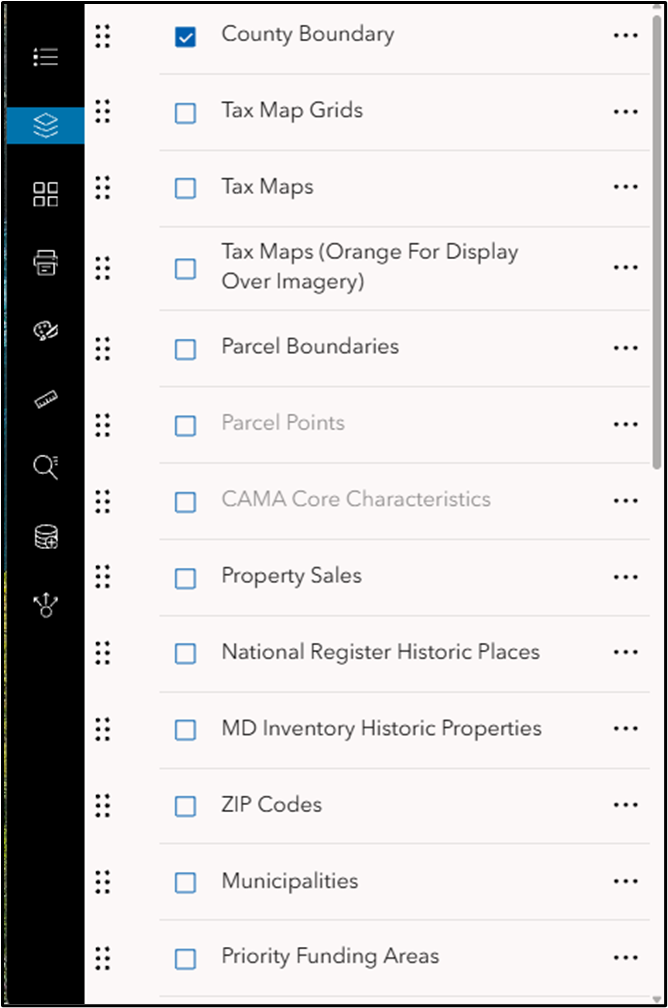Open the Legend panel

pyautogui.click(x=44, y=56)
